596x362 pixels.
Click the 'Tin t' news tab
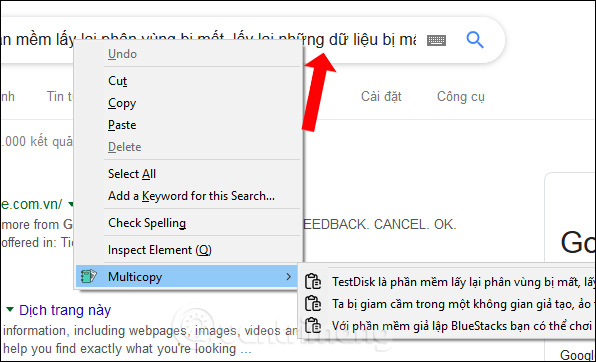tap(60, 96)
